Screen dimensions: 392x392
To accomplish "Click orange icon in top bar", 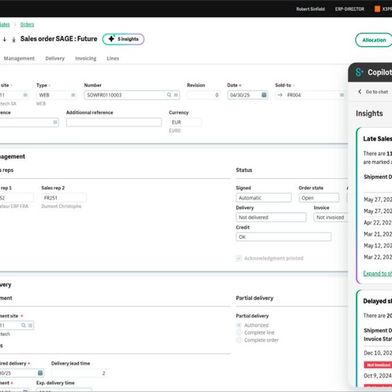I will tap(377, 9).
